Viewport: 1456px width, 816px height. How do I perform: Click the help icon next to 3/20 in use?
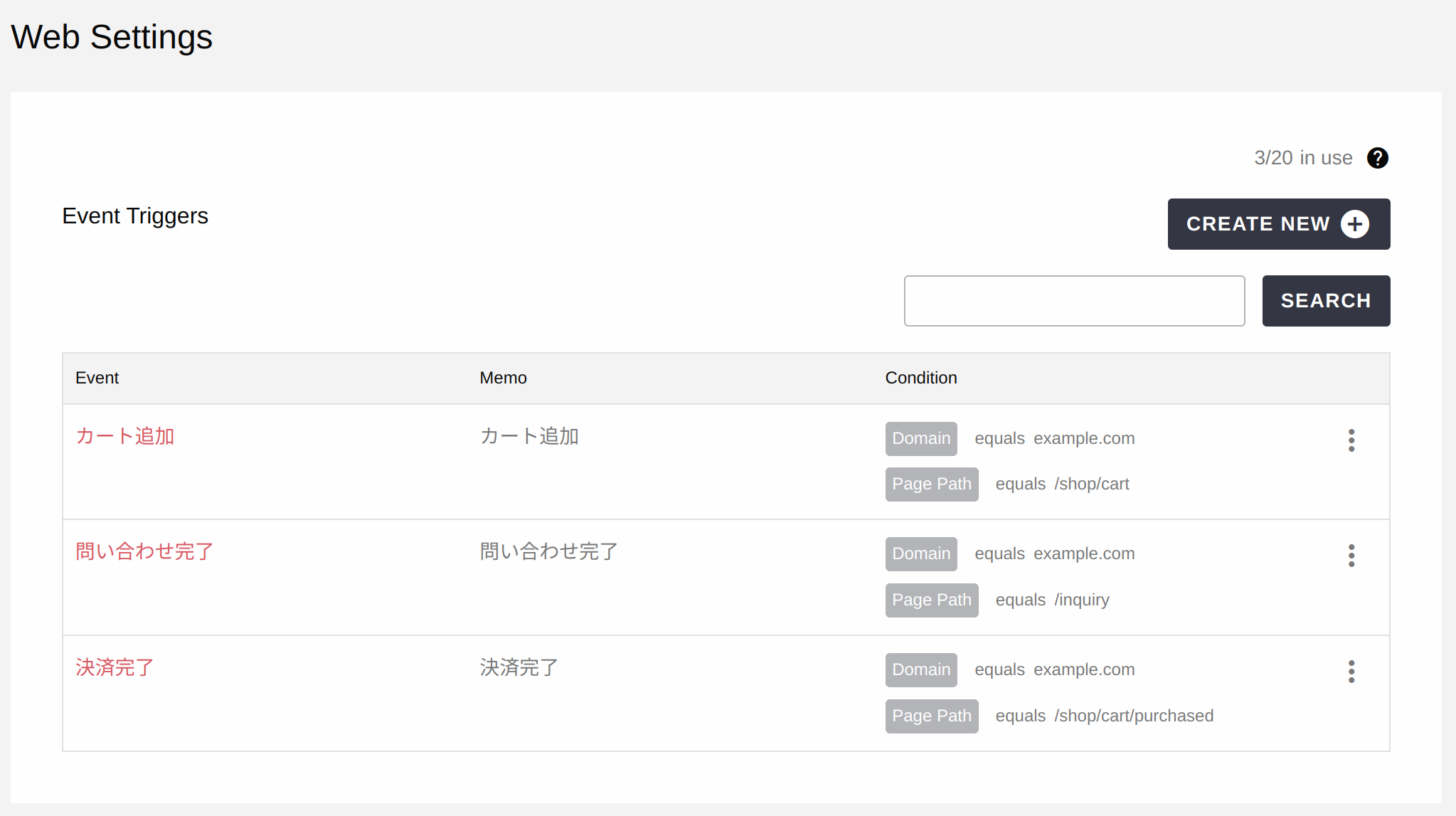[x=1379, y=158]
